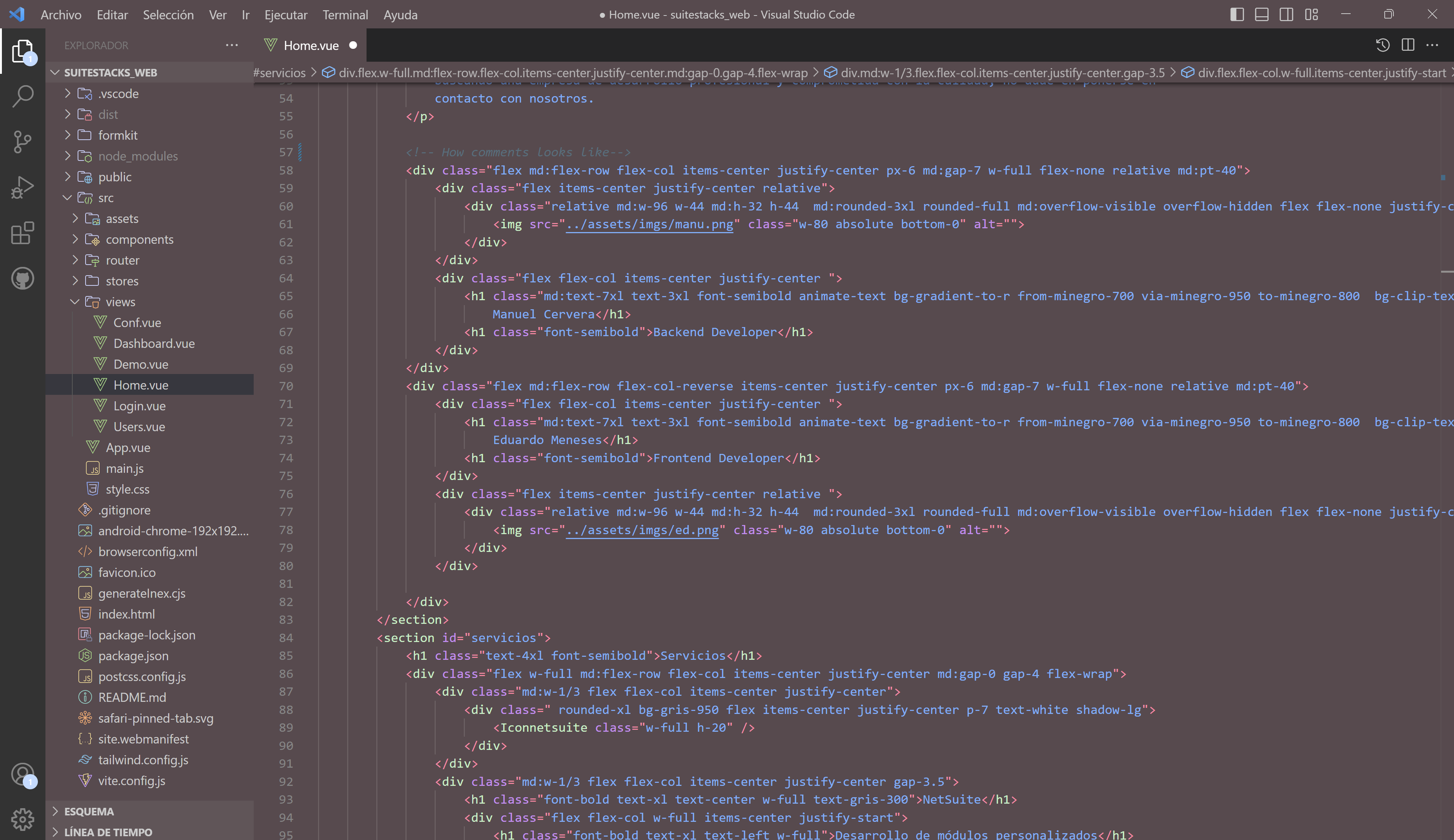Click #servicios breadcrumb item
Viewport: 1454px width, 840px height.
[x=280, y=73]
